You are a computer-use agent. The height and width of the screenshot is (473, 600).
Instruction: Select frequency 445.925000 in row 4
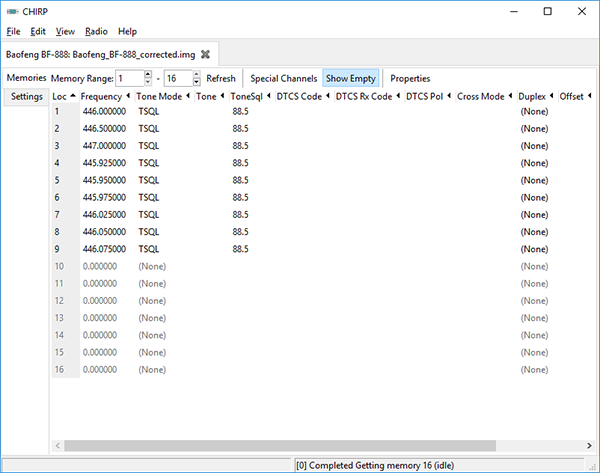[x=104, y=163]
